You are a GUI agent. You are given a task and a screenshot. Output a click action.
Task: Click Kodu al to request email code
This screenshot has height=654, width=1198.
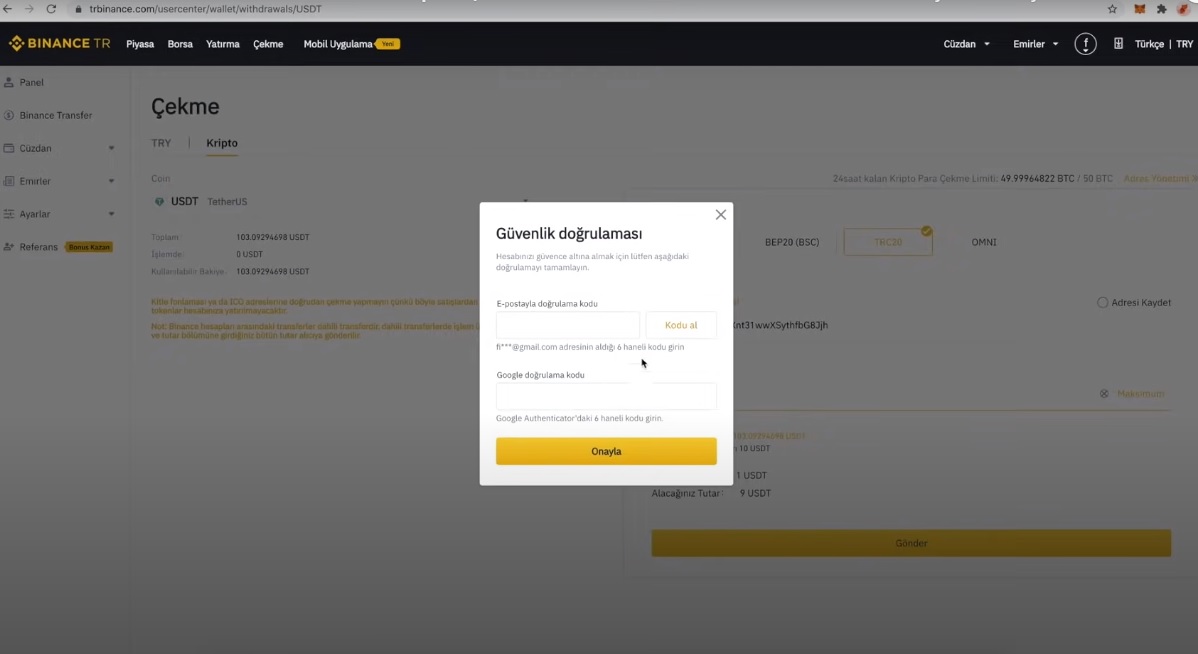coord(681,325)
